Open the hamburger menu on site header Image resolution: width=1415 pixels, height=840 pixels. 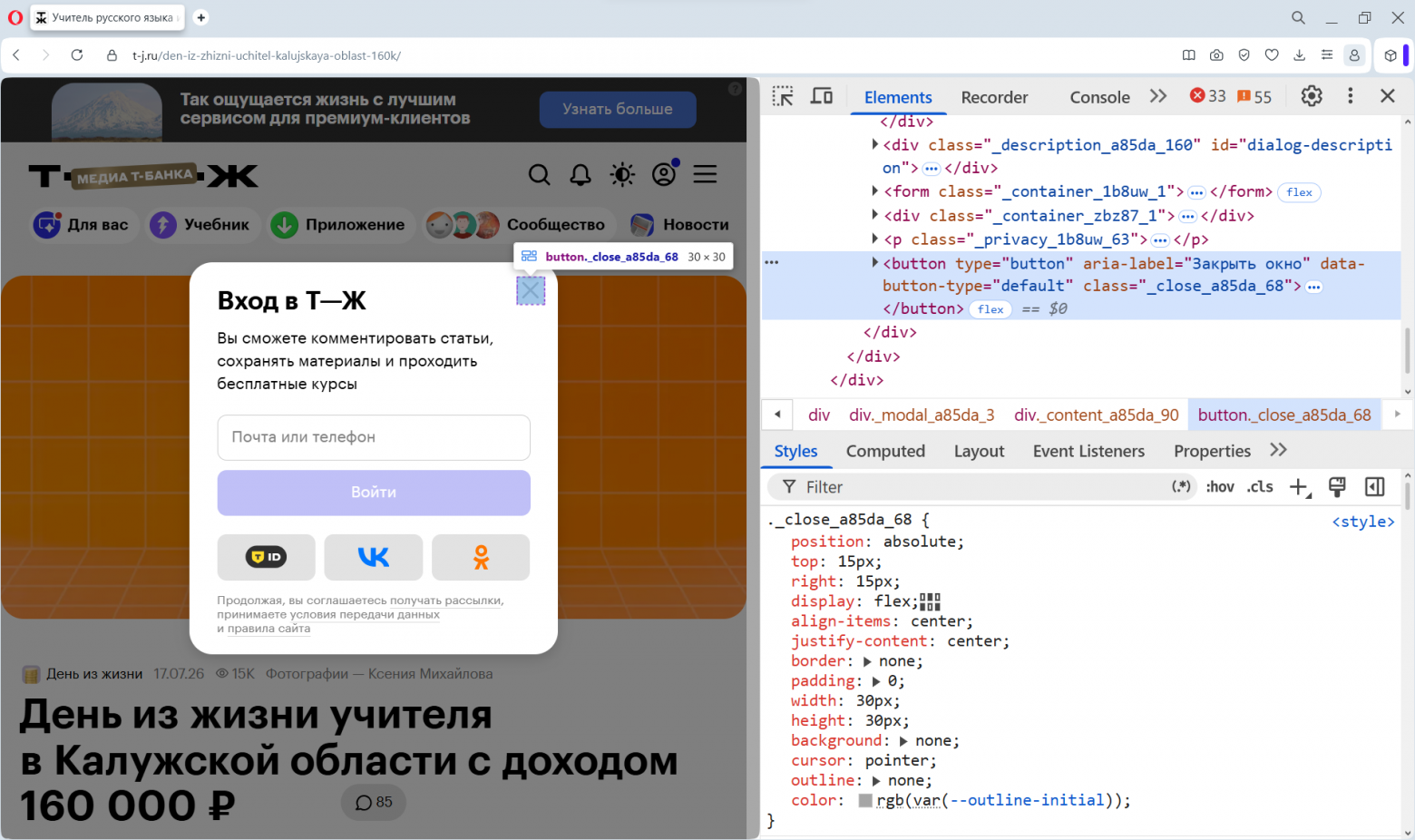(x=706, y=174)
